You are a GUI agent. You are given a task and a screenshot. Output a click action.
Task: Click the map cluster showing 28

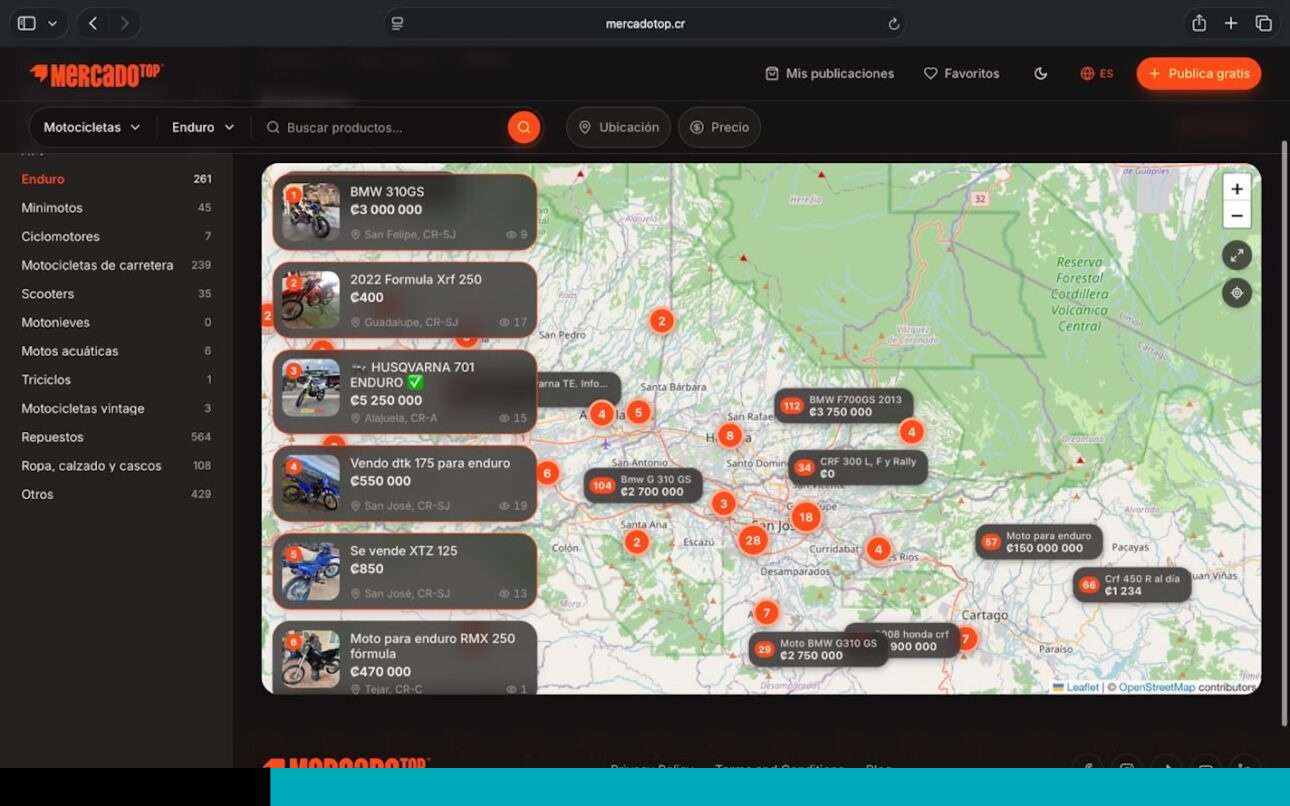point(753,540)
